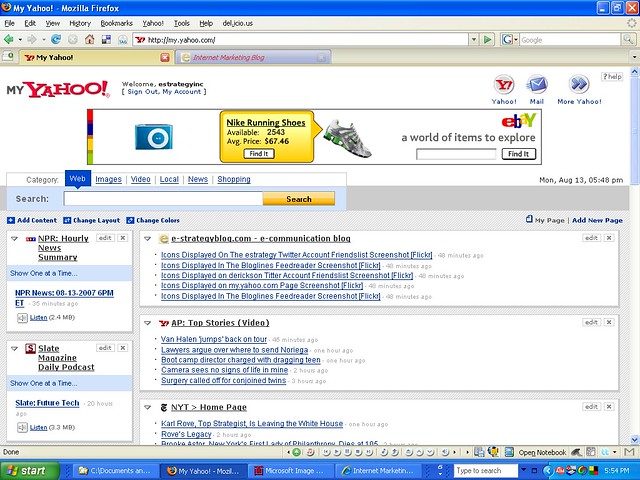
Task: Open the del.icio.us menu
Action: (x=238, y=23)
